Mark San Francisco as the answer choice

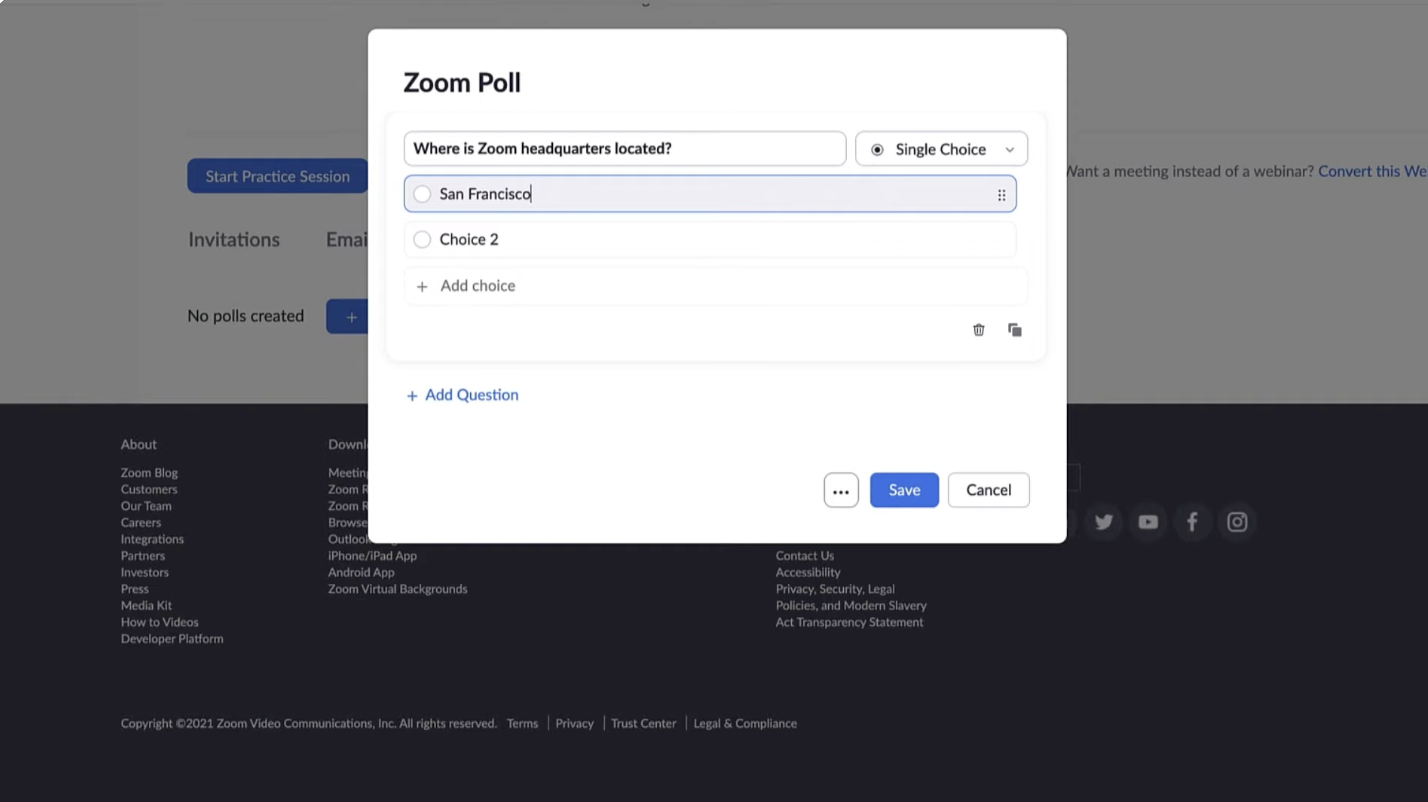tap(421, 193)
